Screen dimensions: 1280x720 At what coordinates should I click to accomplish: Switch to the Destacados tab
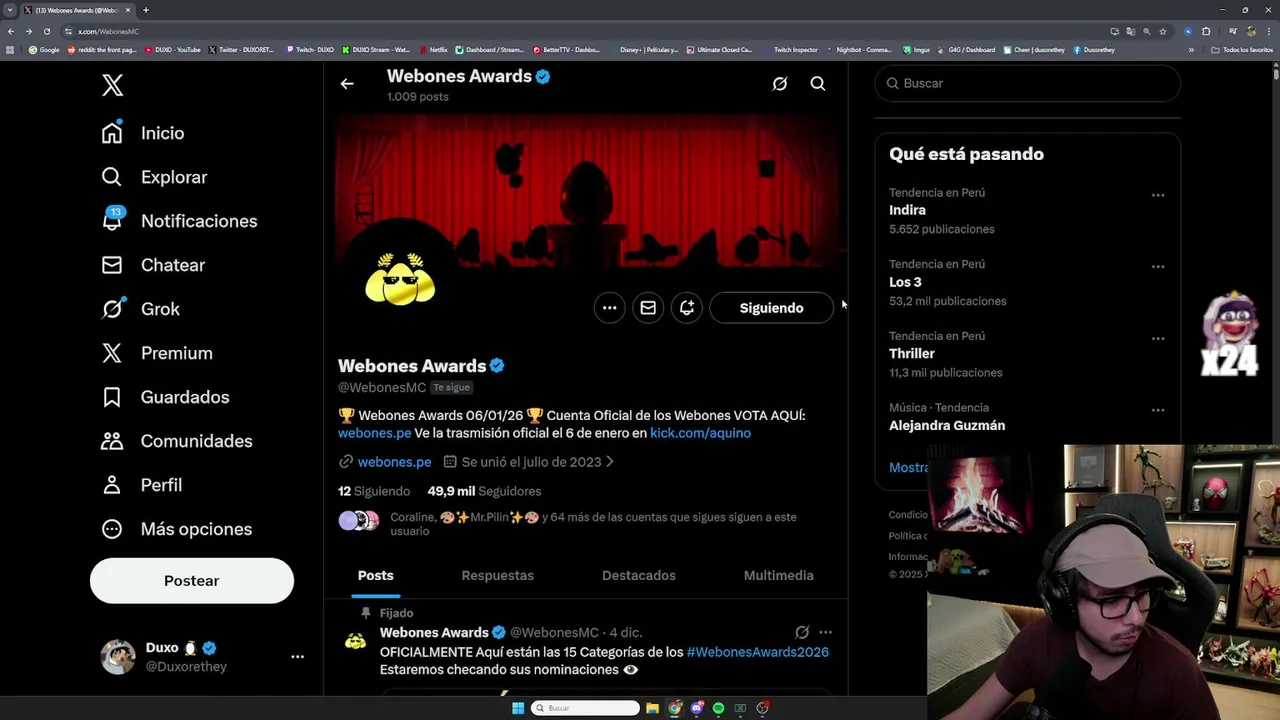coord(639,575)
